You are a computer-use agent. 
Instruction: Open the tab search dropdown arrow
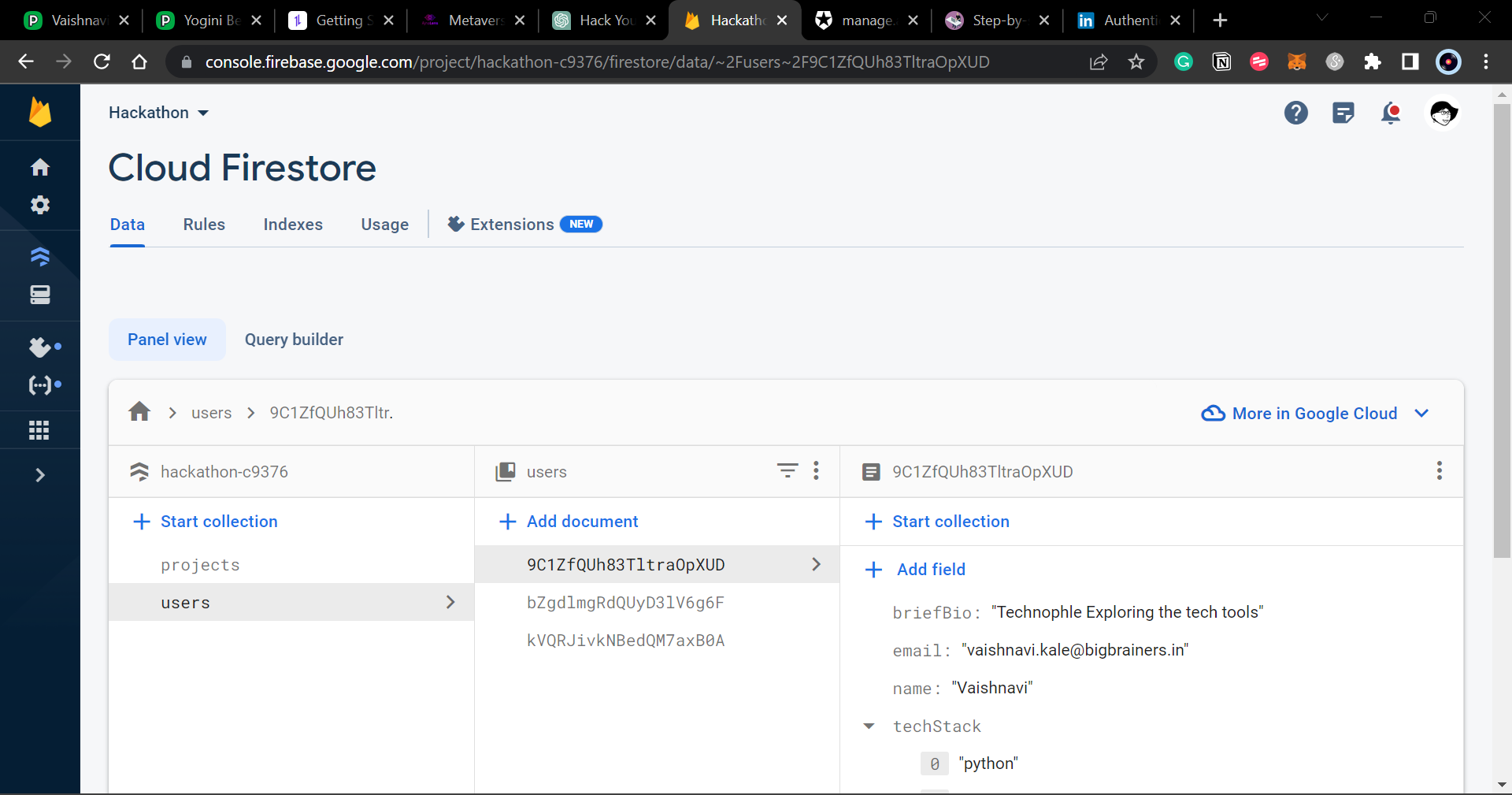pos(1322,17)
